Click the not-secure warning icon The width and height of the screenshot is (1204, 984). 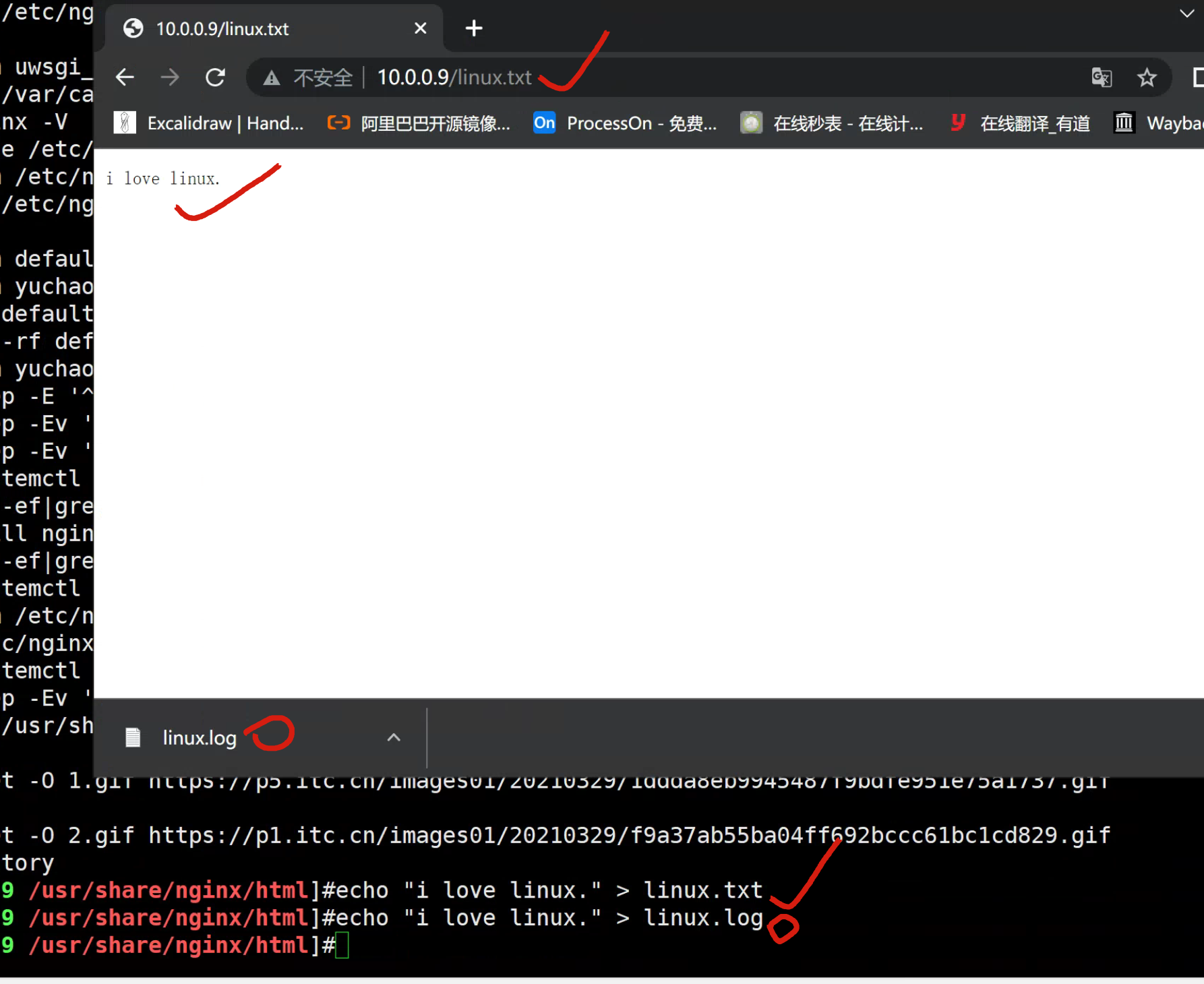pyautogui.click(x=272, y=78)
